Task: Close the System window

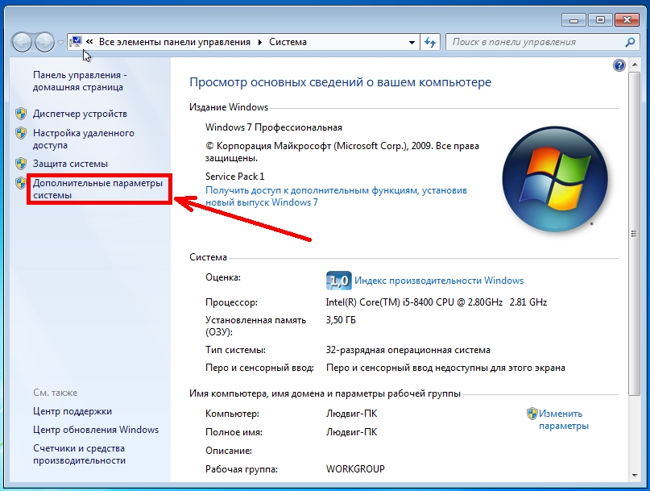Action: click(627, 20)
